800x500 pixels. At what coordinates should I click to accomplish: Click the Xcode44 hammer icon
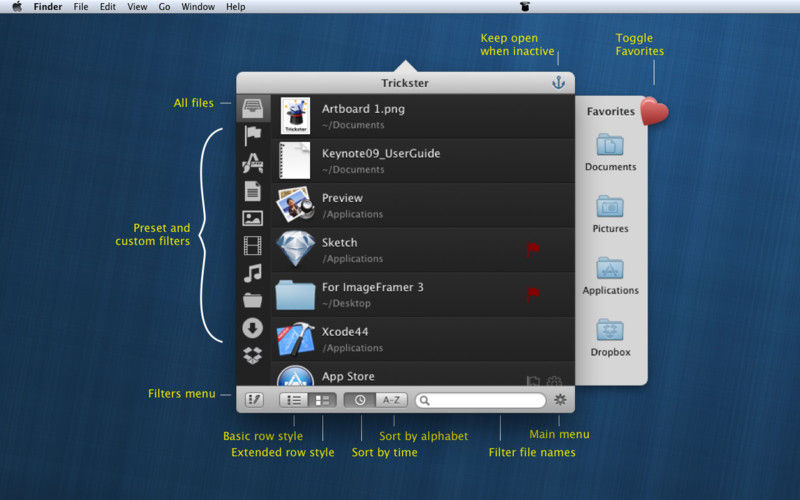(295, 338)
